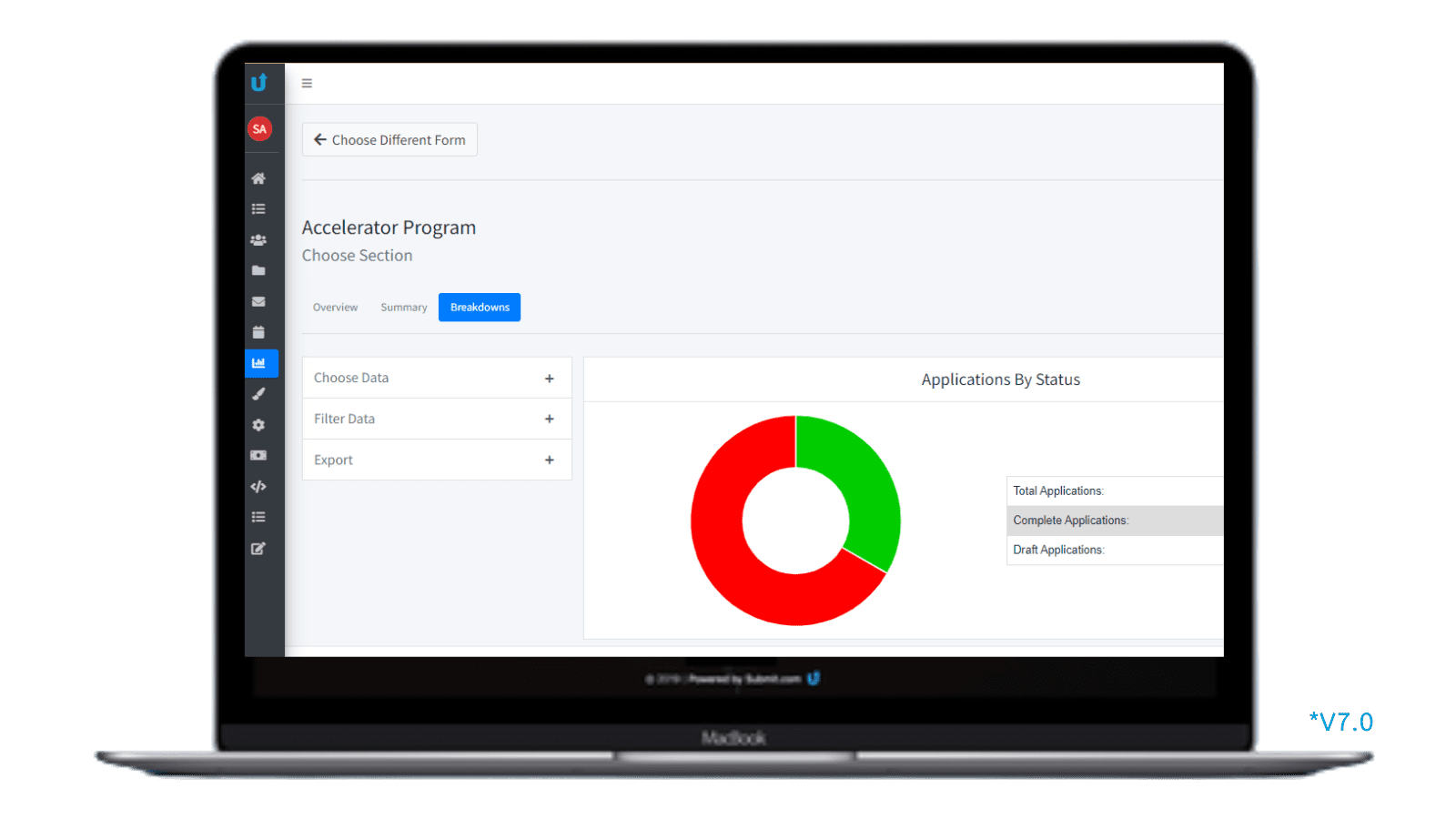The height and width of the screenshot is (819, 1456).
Task: Click the Powered by Submit.com footer link
Action: click(x=744, y=679)
